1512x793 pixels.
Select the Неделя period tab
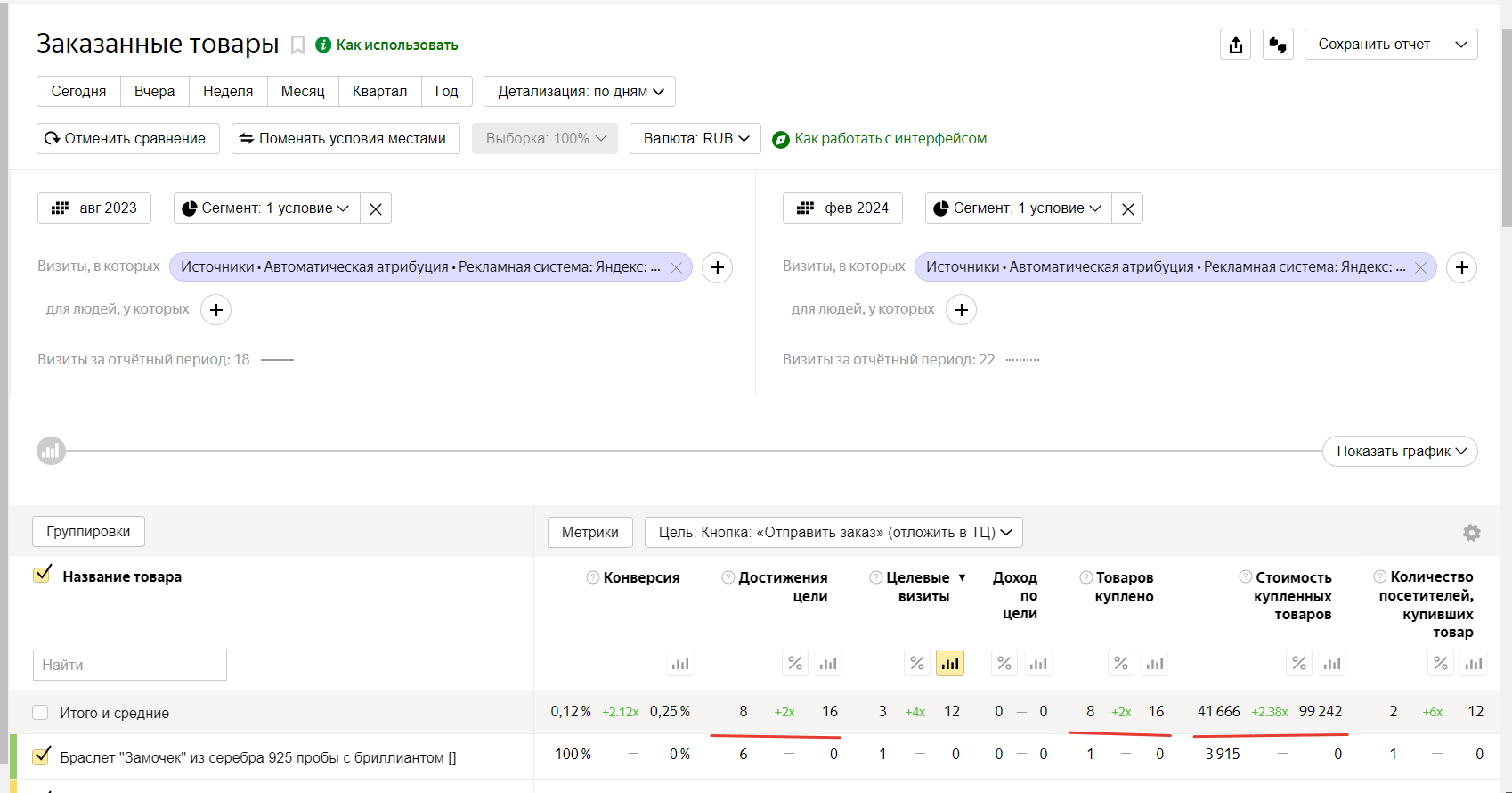tap(228, 91)
